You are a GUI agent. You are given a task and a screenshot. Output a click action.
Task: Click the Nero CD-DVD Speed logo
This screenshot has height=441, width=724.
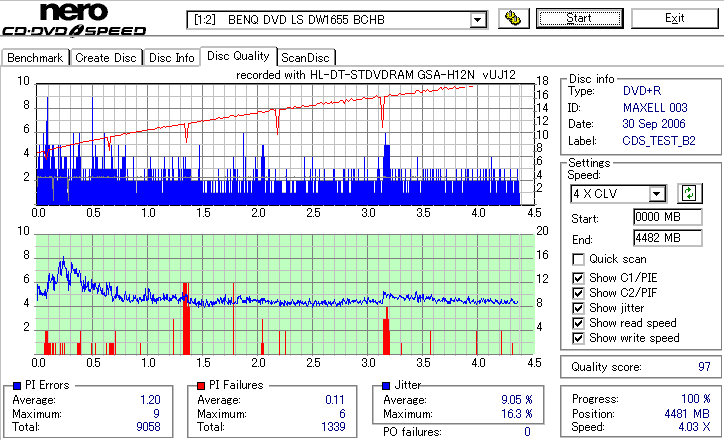[x=74, y=19]
